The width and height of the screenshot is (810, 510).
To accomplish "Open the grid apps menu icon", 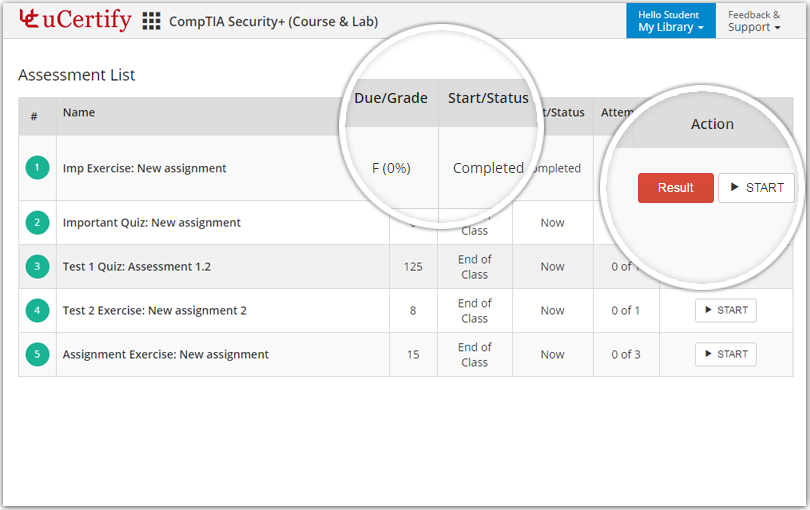I will pos(151,21).
